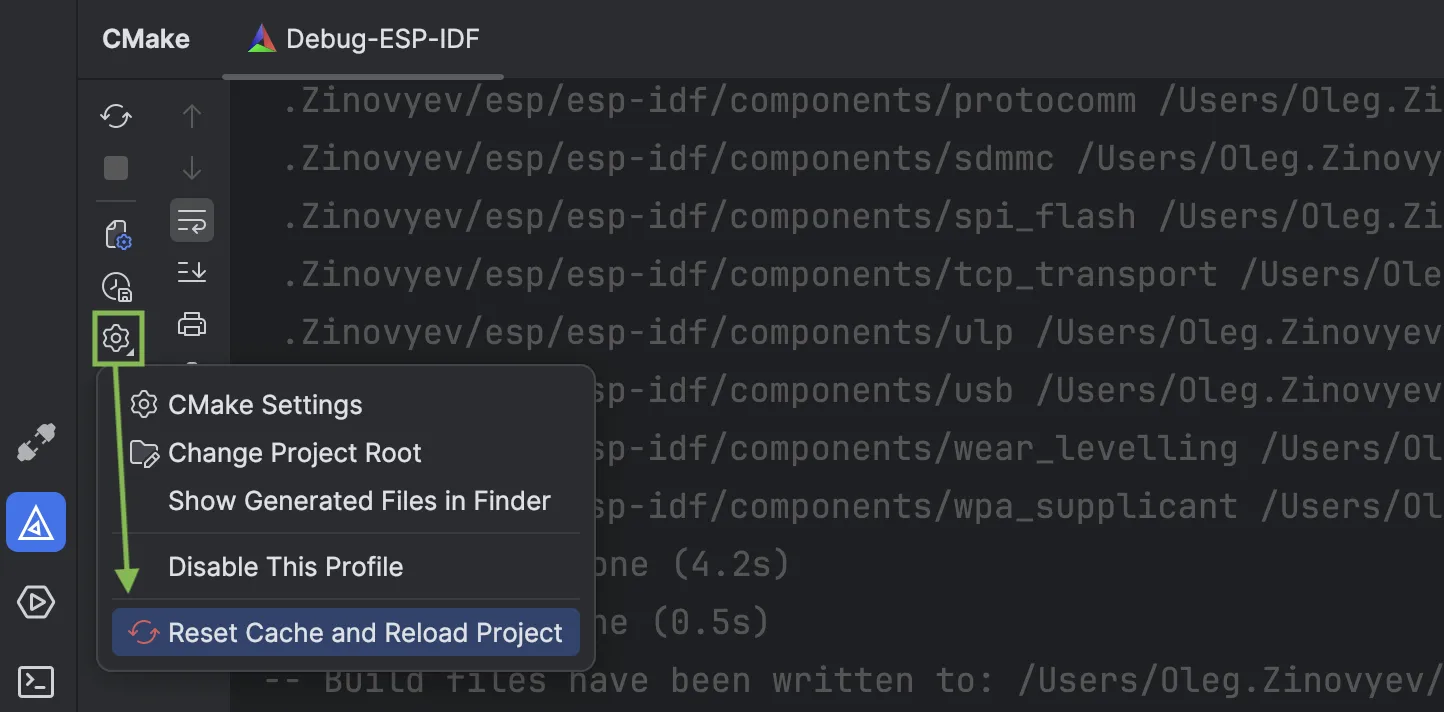Expand the CMake settings gear dropdown
Image resolution: width=1444 pixels, height=712 pixels.
[117, 338]
